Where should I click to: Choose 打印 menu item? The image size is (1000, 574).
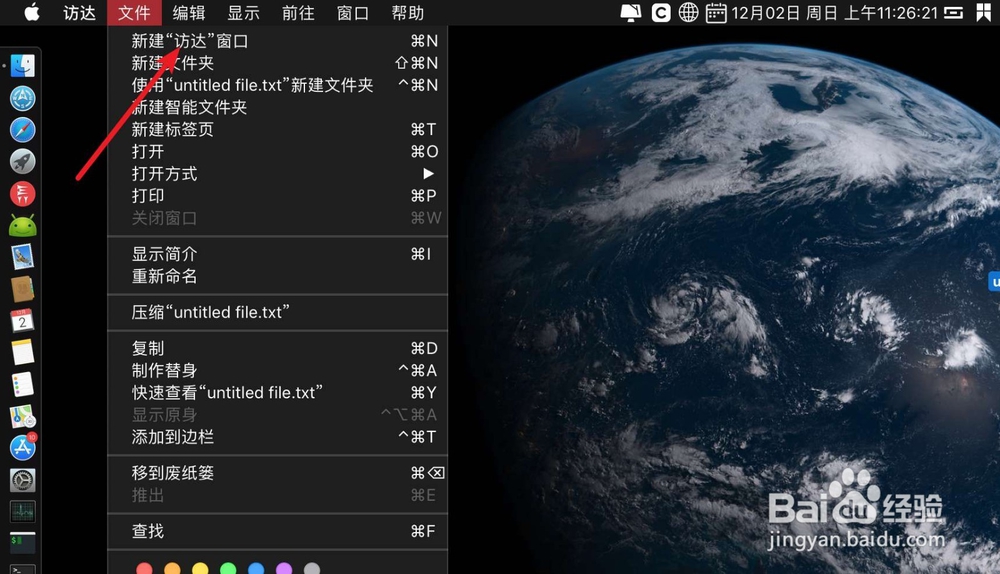(x=277, y=196)
